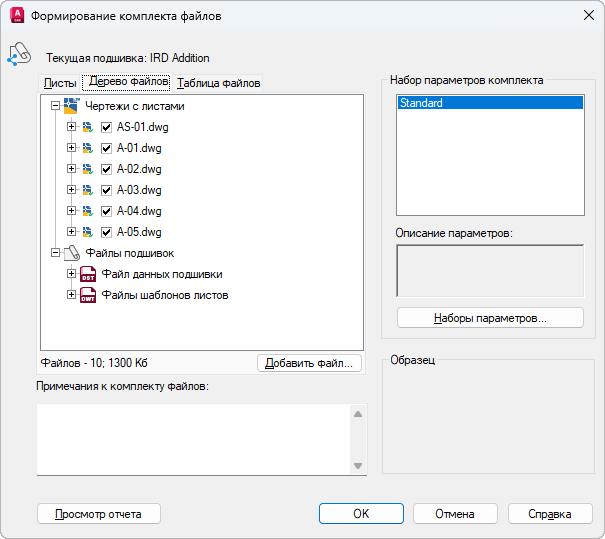Switch to the Листы tab
Screen dimensions: 605x539
tap(60, 83)
